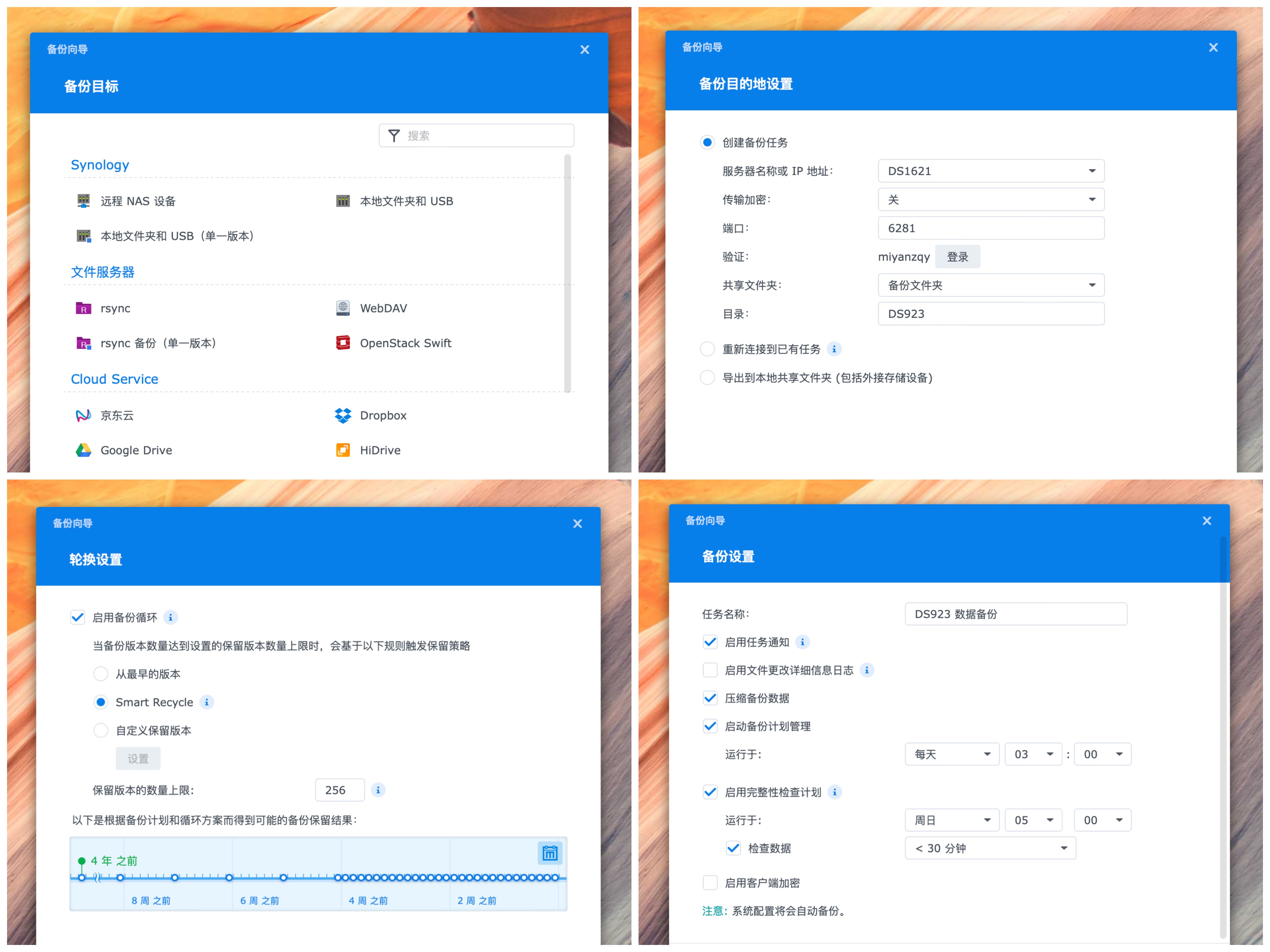
Task: Open 设置 for custom retention versions
Action: click(x=138, y=758)
